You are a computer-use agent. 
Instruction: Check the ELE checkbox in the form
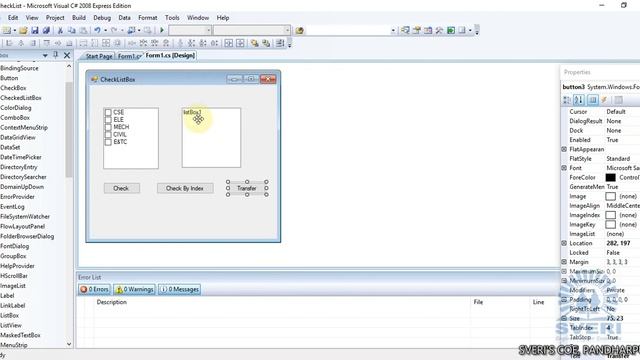(108, 120)
